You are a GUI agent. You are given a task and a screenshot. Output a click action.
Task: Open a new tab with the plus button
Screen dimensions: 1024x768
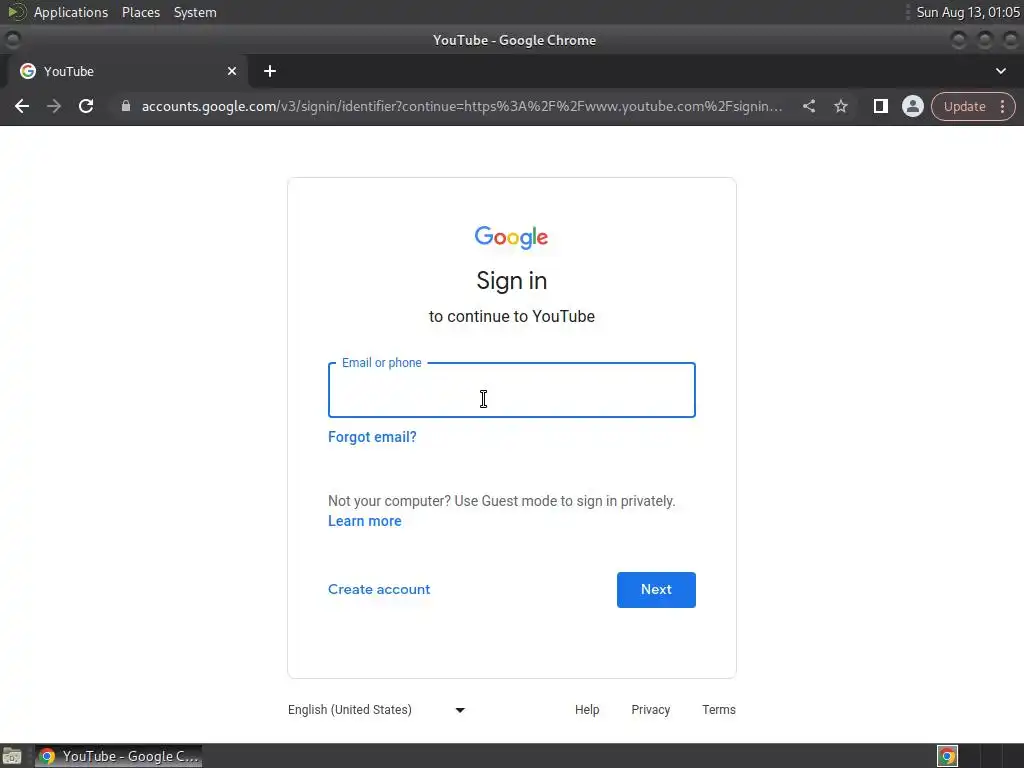coord(270,71)
